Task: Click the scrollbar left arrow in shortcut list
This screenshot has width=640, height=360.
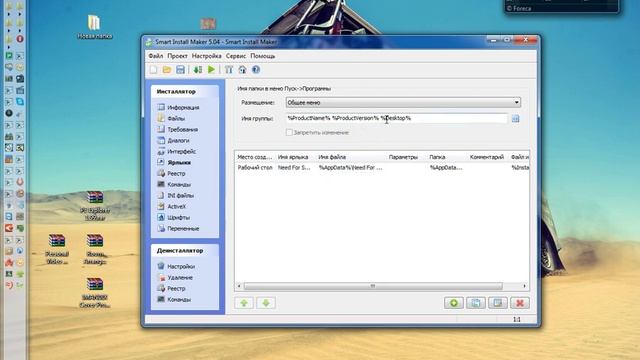Action: [239, 286]
